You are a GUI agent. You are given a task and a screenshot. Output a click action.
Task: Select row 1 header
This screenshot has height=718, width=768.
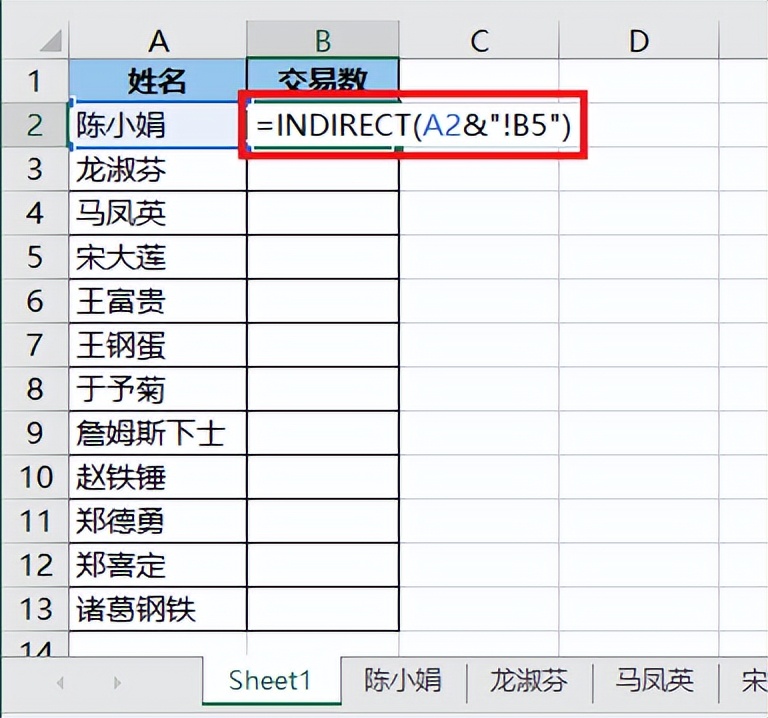click(x=34, y=81)
